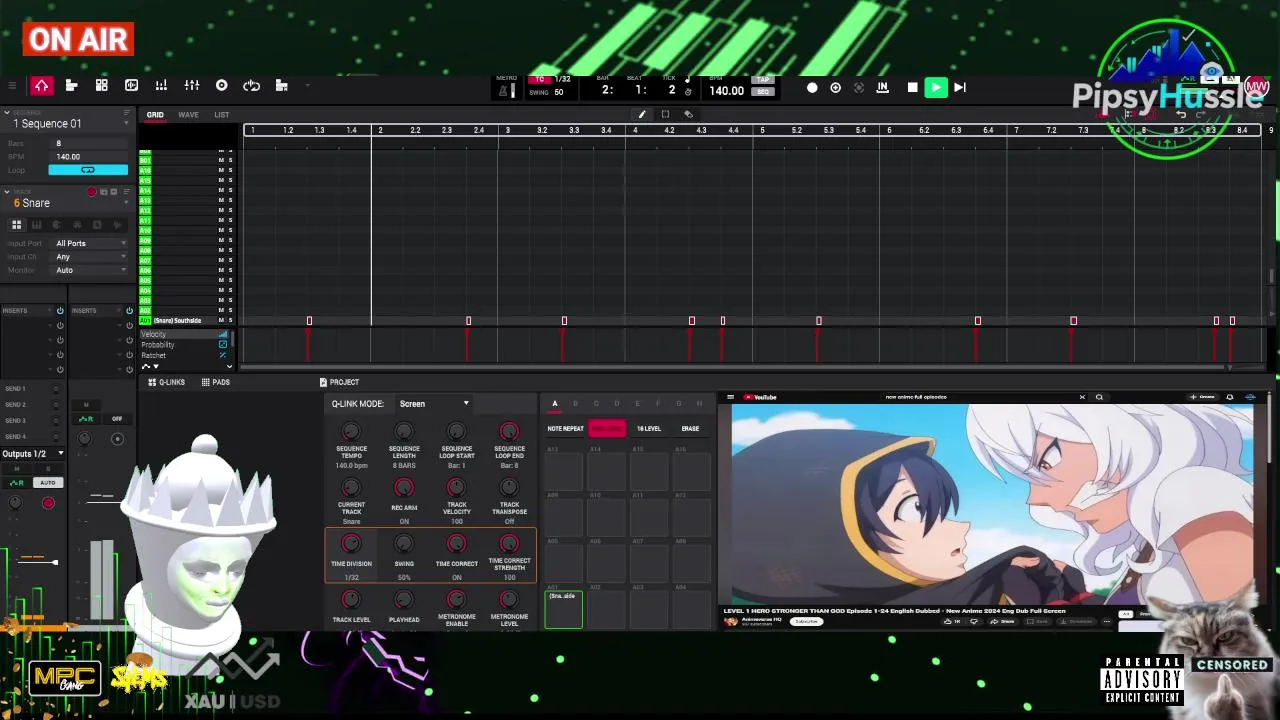This screenshot has height=720, width=1280.
Task: Open the Monitor Auto dropdown
Action: pyautogui.click(x=91, y=271)
